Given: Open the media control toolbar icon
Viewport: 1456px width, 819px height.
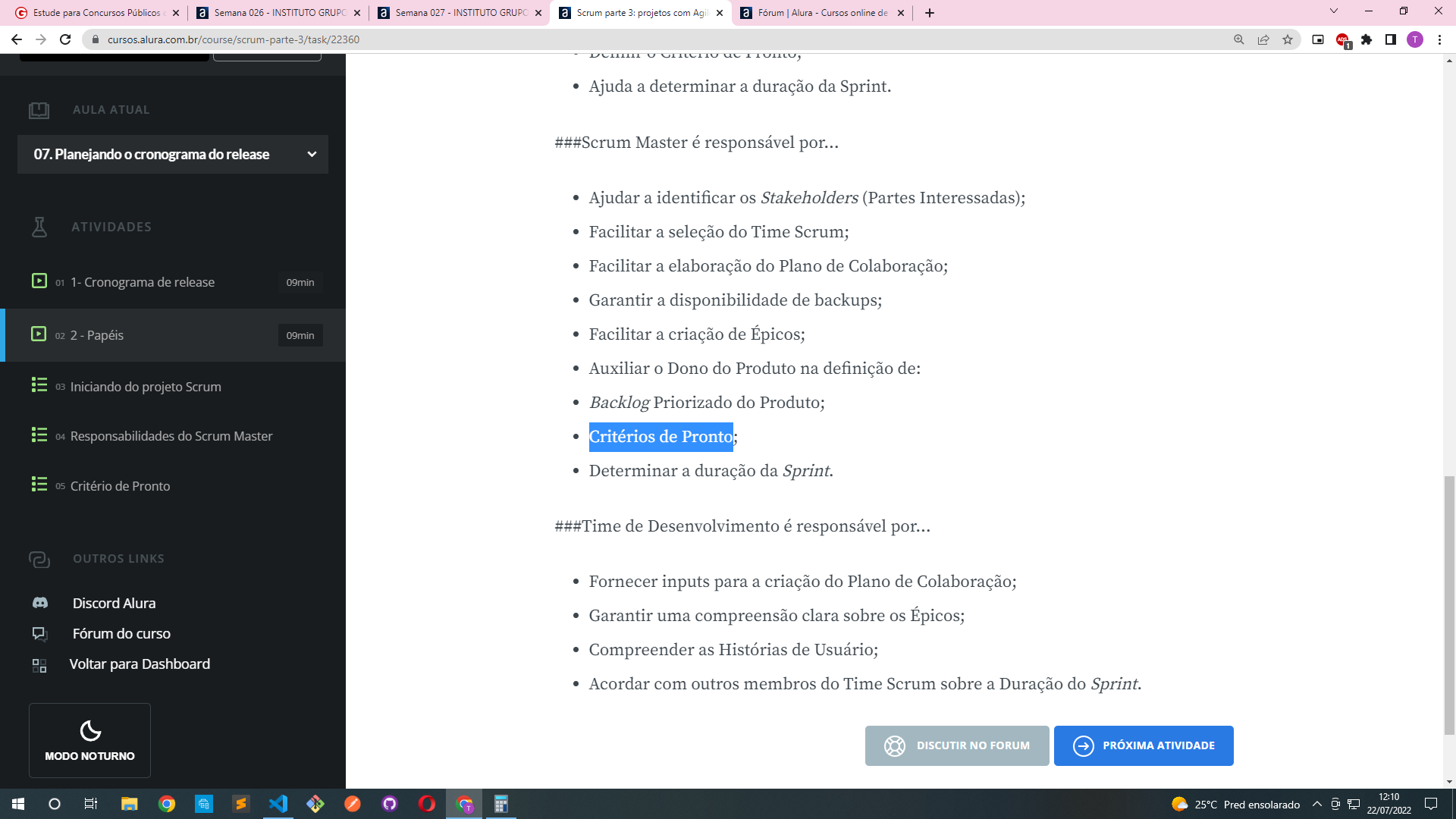Looking at the screenshot, I should (1318, 39).
